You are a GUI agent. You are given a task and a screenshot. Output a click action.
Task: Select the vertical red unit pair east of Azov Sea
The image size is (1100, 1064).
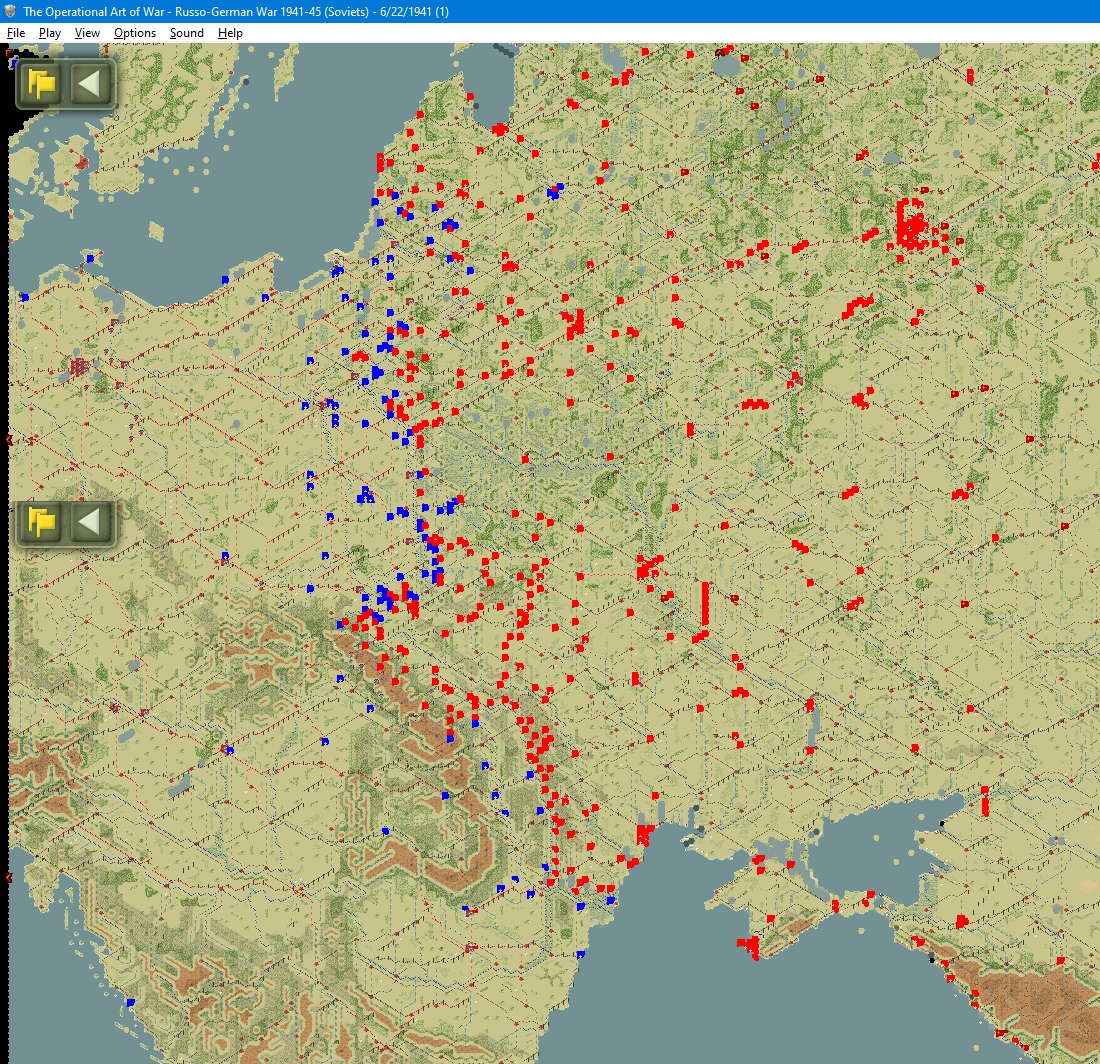[x=985, y=802]
